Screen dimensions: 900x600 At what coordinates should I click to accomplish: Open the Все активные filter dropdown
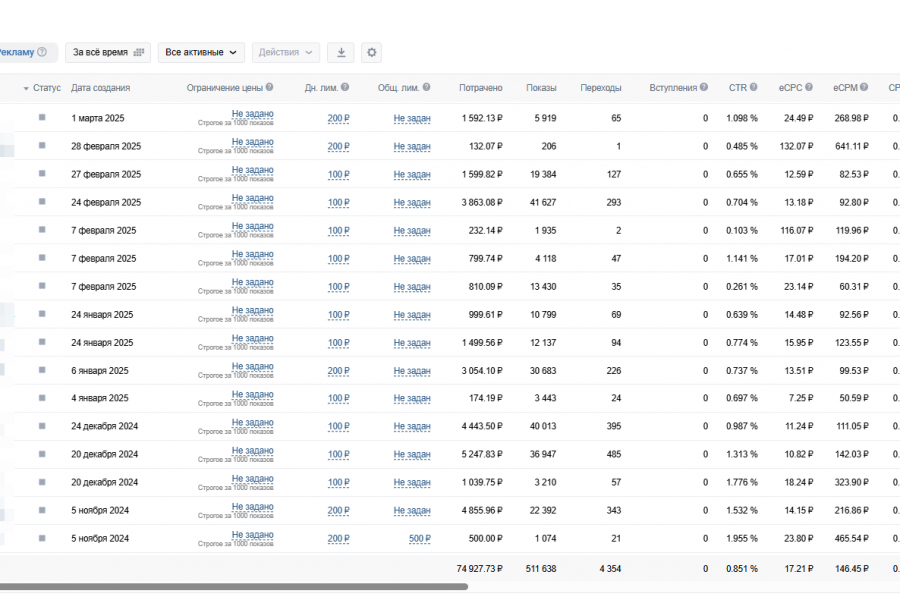[x=201, y=52]
